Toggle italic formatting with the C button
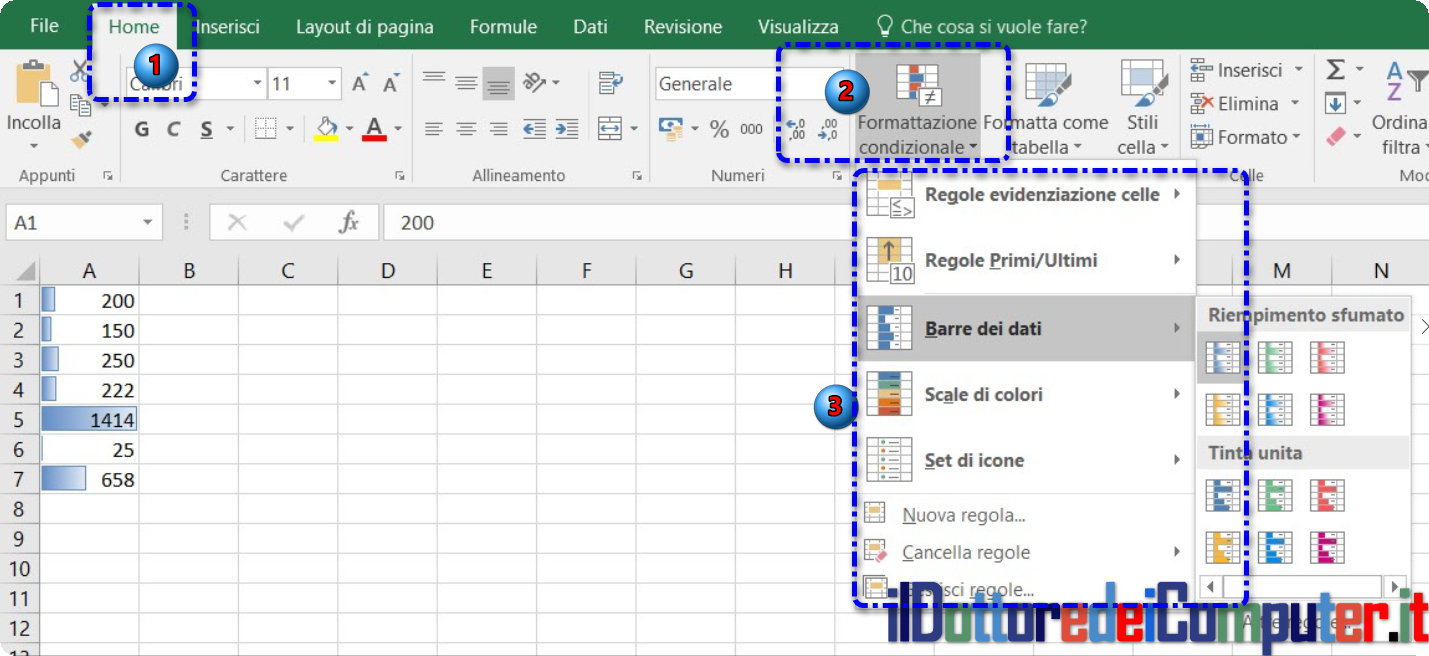The height and width of the screenshot is (656, 1429). 173,129
